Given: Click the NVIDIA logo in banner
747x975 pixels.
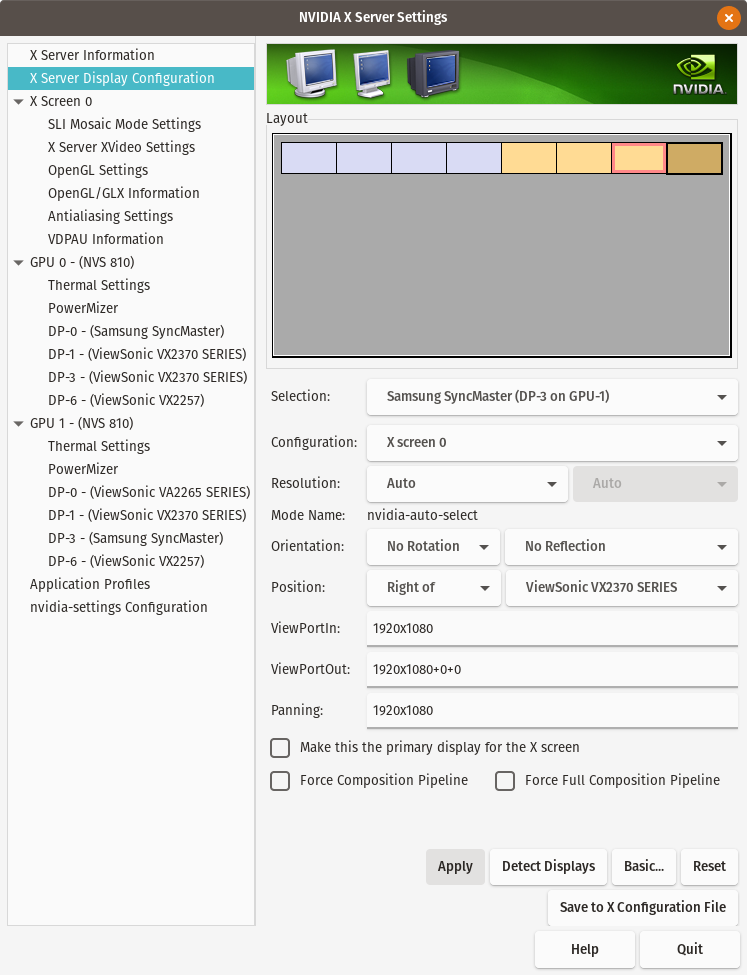Looking at the screenshot, I should pyautogui.click(x=698, y=75).
